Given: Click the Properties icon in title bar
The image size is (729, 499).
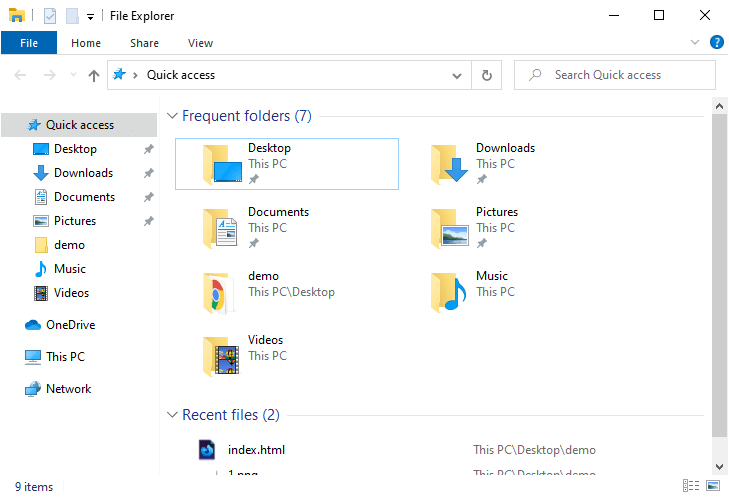Looking at the screenshot, I should (49, 16).
